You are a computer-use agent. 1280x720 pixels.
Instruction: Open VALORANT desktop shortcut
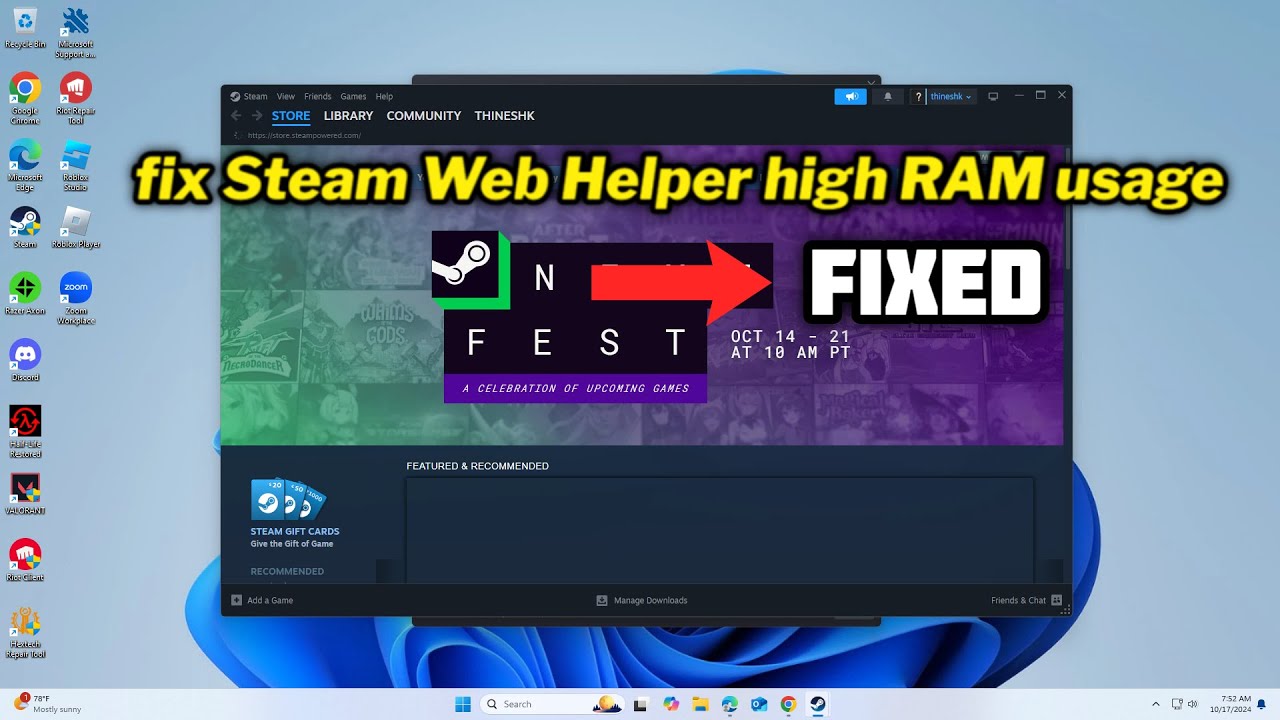pos(25,494)
